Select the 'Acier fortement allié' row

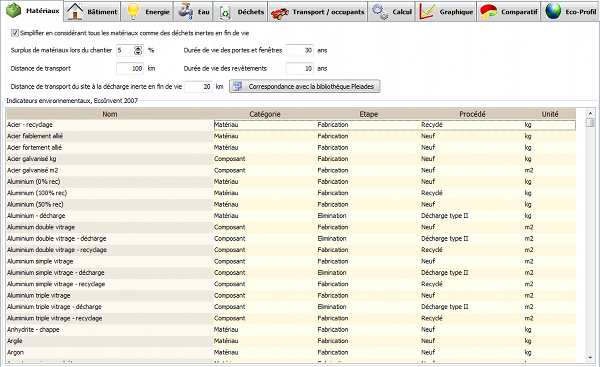291,148
